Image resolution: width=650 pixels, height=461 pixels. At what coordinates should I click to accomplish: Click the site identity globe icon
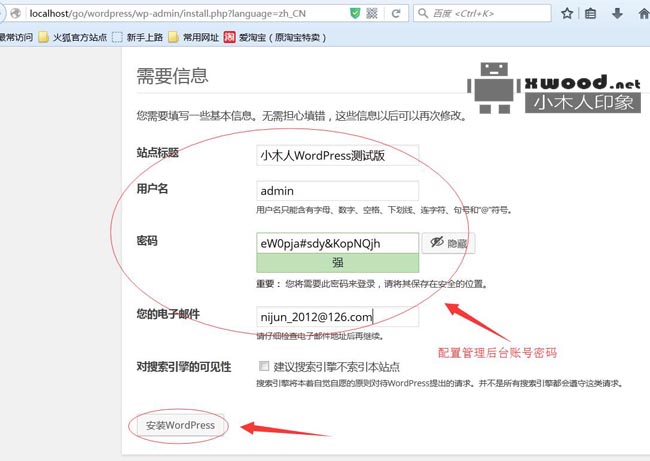pyautogui.click(x=15, y=13)
